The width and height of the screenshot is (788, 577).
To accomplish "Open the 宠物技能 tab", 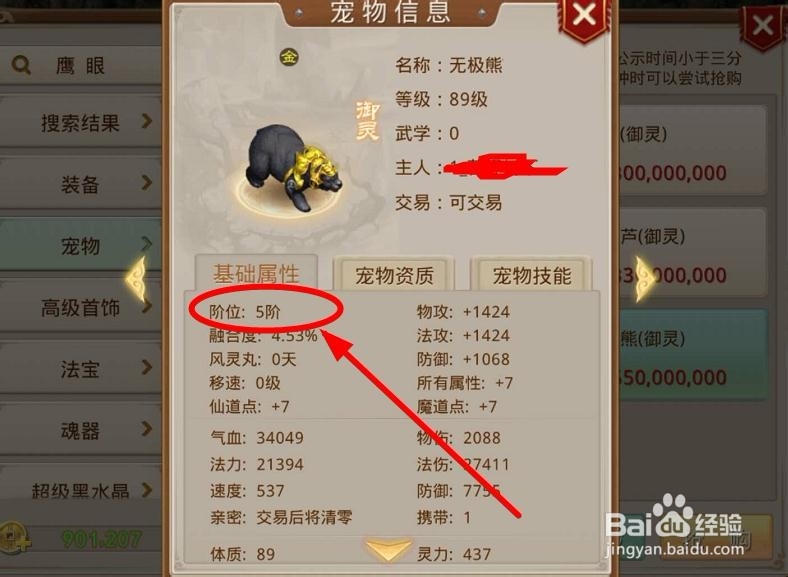I will click(532, 275).
